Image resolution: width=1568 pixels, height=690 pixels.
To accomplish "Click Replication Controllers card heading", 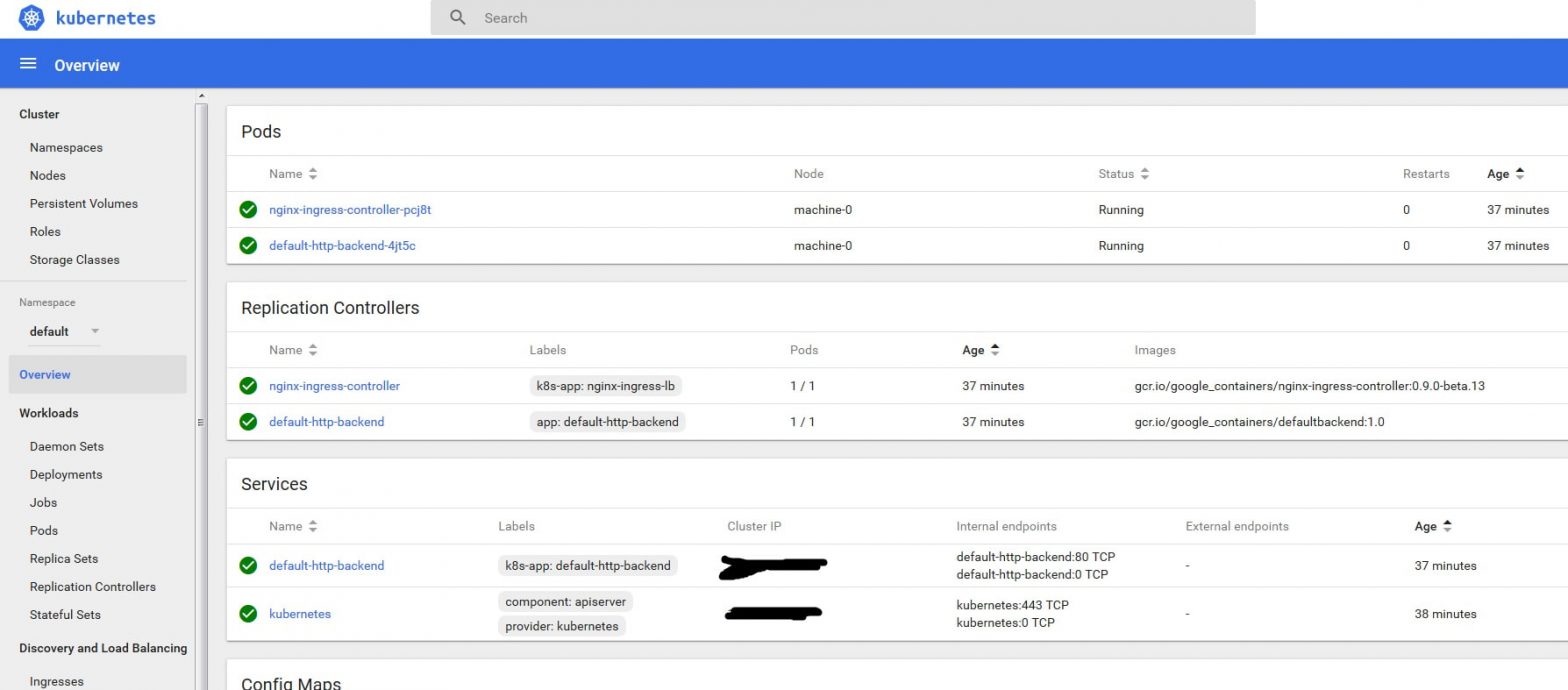I will coord(330,308).
